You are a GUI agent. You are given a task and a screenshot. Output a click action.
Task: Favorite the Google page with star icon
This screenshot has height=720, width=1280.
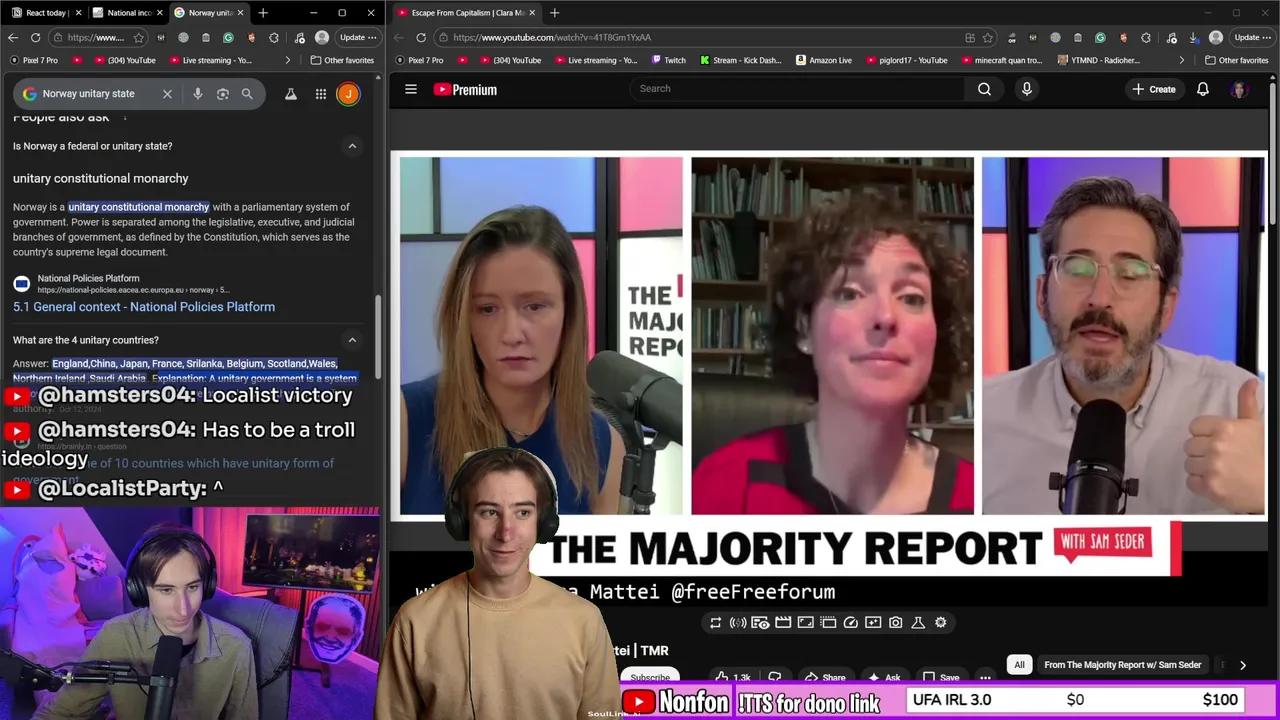tap(138, 37)
